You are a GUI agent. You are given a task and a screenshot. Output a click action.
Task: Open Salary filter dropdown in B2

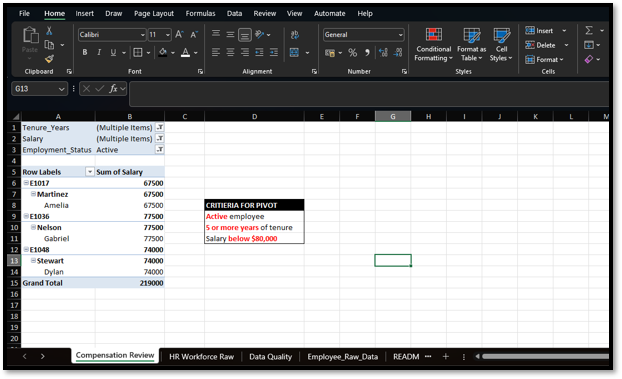tap(159, 139)
